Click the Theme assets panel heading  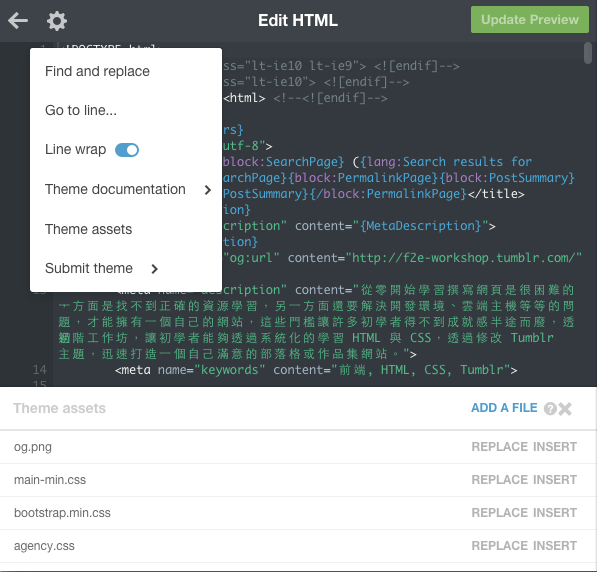pos(59,408)
